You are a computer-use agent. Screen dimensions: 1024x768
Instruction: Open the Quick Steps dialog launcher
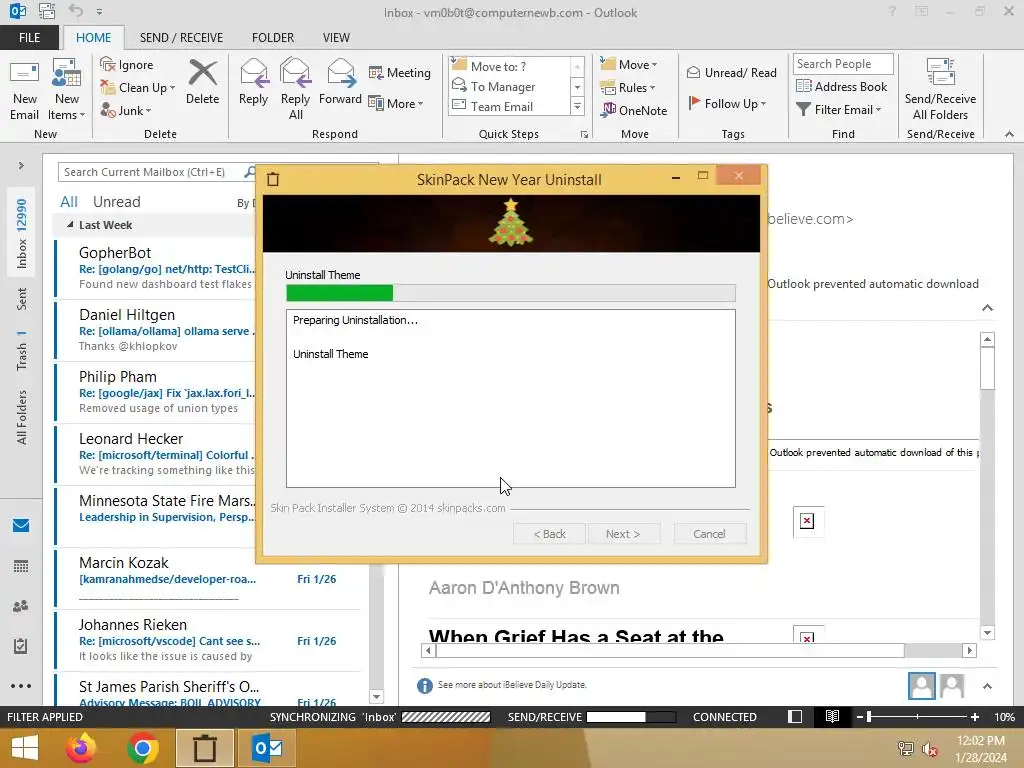coord(584,135)
